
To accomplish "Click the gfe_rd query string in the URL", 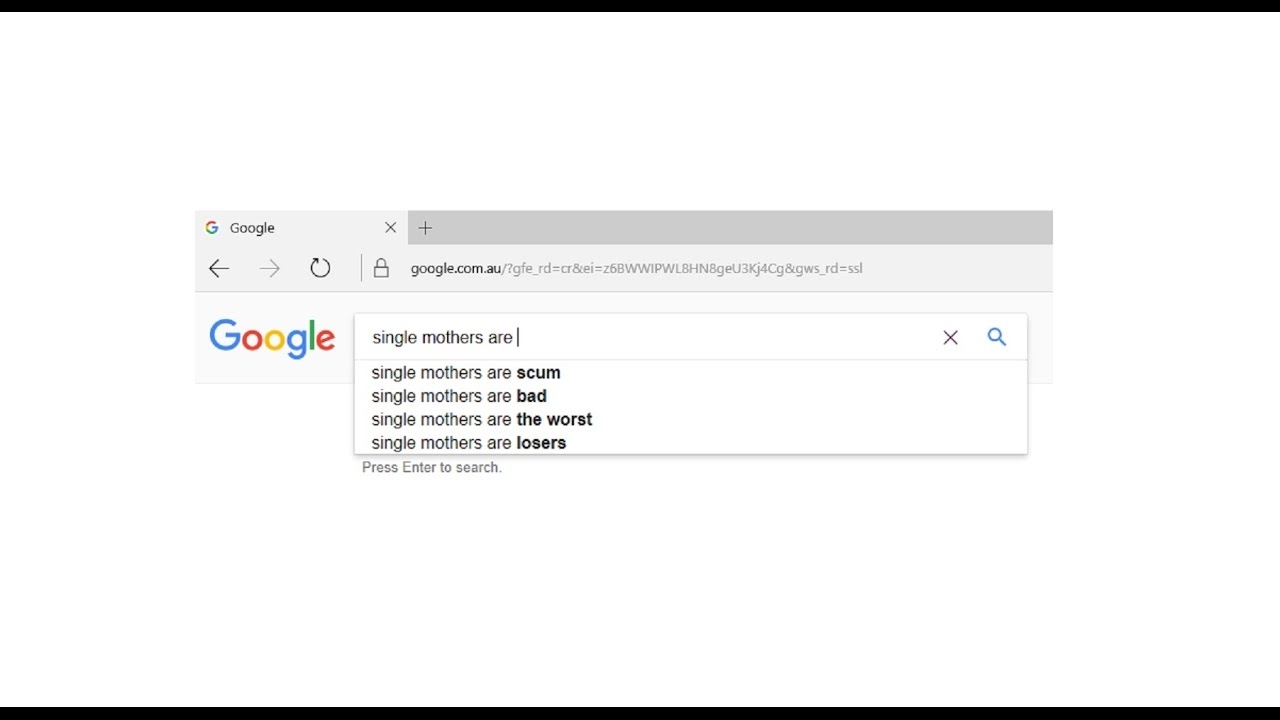I will [x=682, y=268].
